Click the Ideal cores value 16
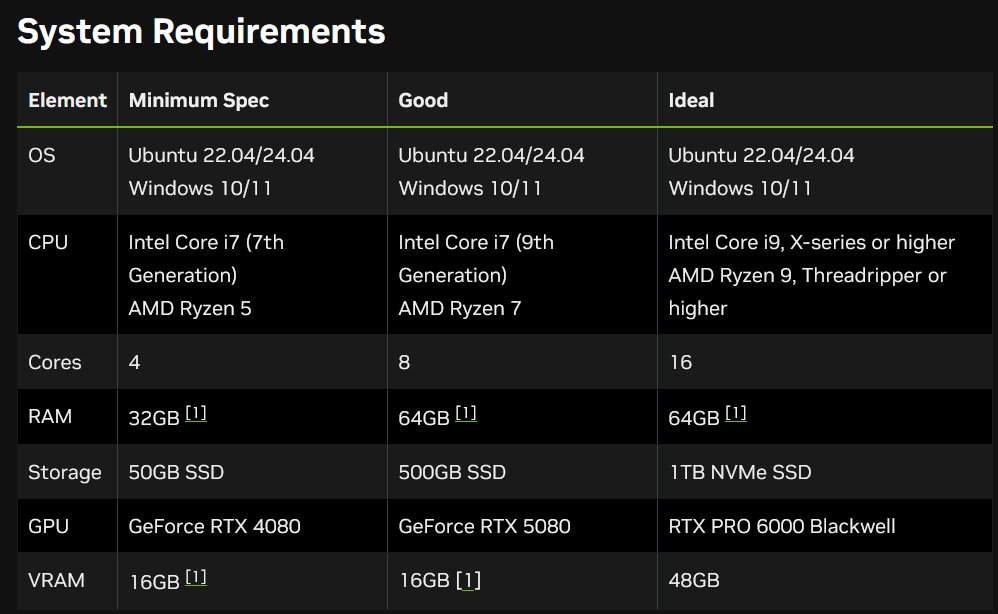Image resolution: width=998 pixels, height=614 pixels. pyautogui.click(x=680, y=362)
